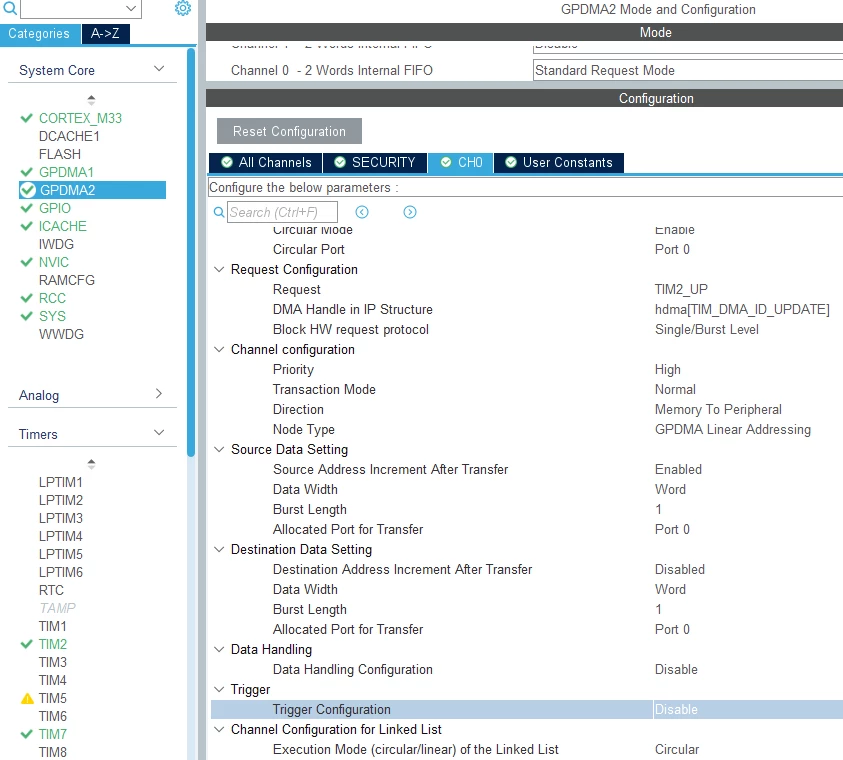
Task: Click the next search result arrow
Action: [410, 212]
